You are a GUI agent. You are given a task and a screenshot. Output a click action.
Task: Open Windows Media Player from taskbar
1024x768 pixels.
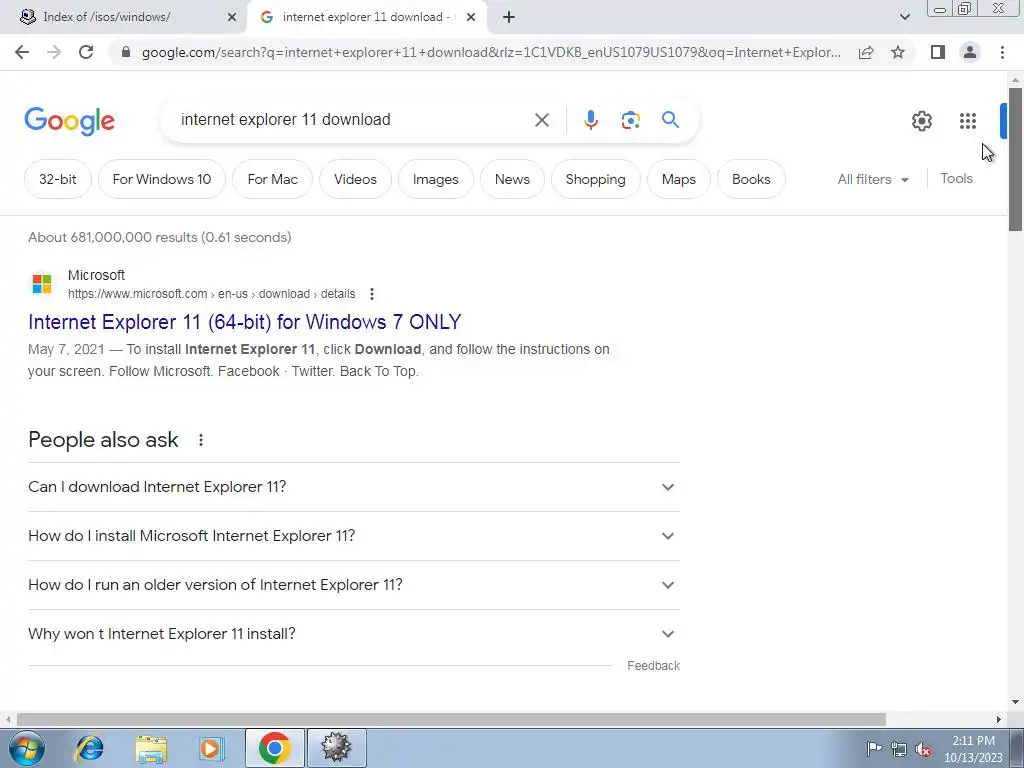(x=211, y=748)
